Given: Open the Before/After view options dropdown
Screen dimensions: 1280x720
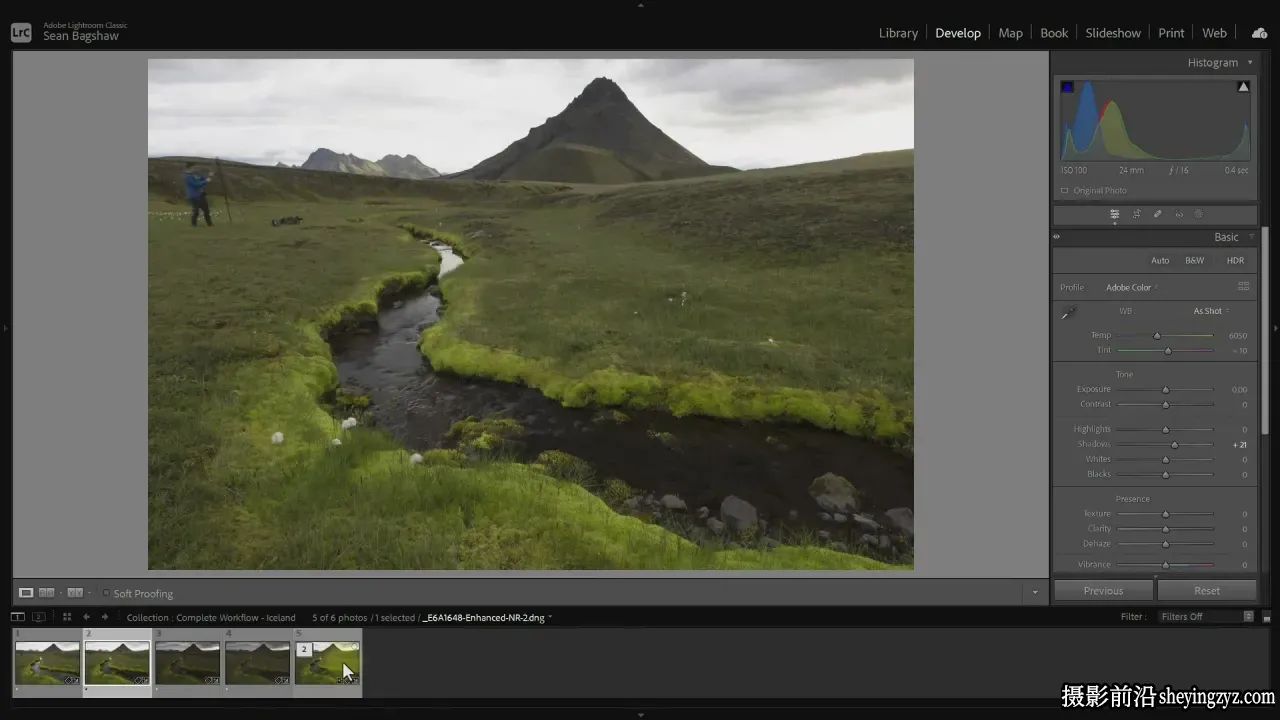Looking at the screenshot, I should point(90,593).
